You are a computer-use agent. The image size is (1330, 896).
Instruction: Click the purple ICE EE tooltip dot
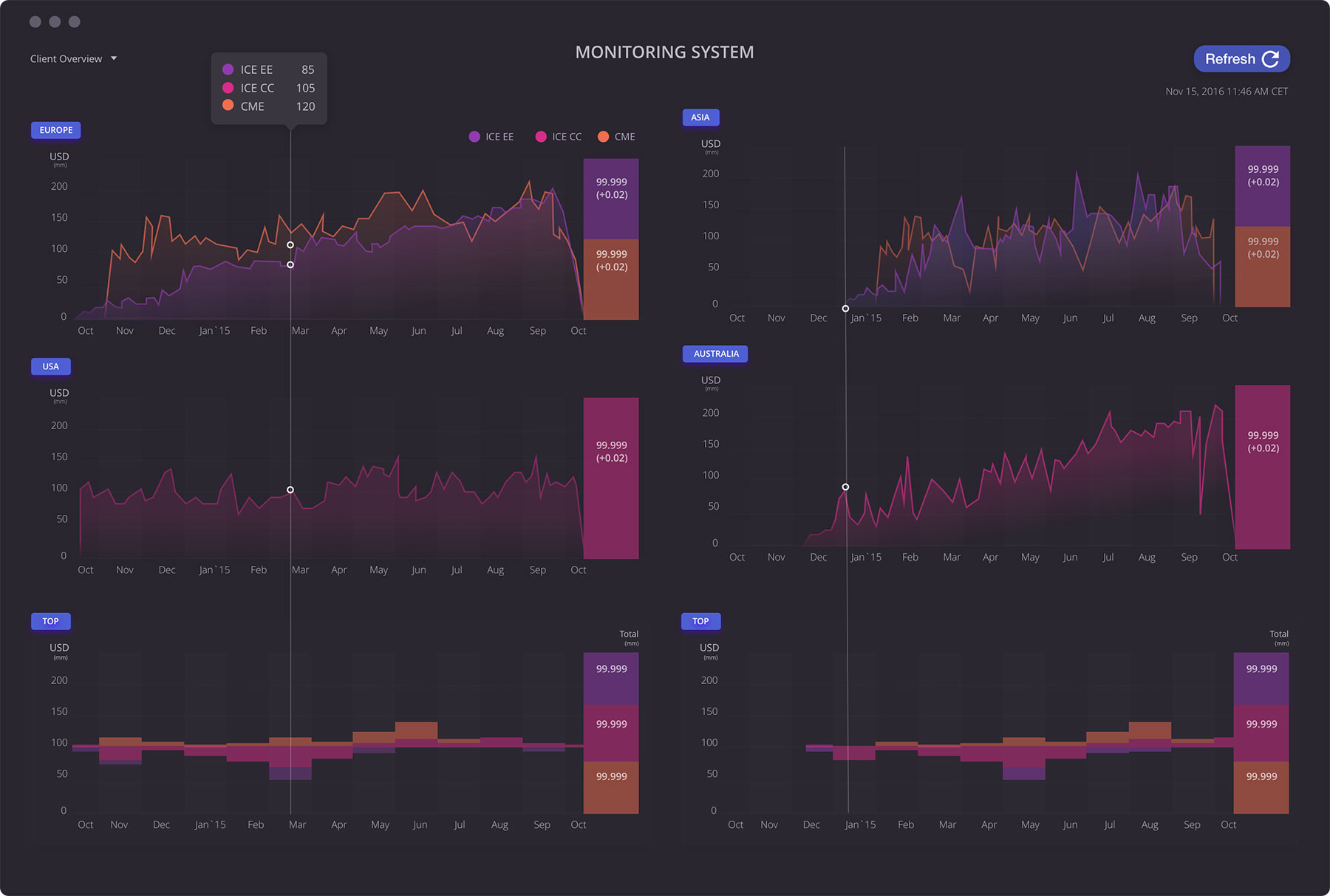tap(228, 69)
